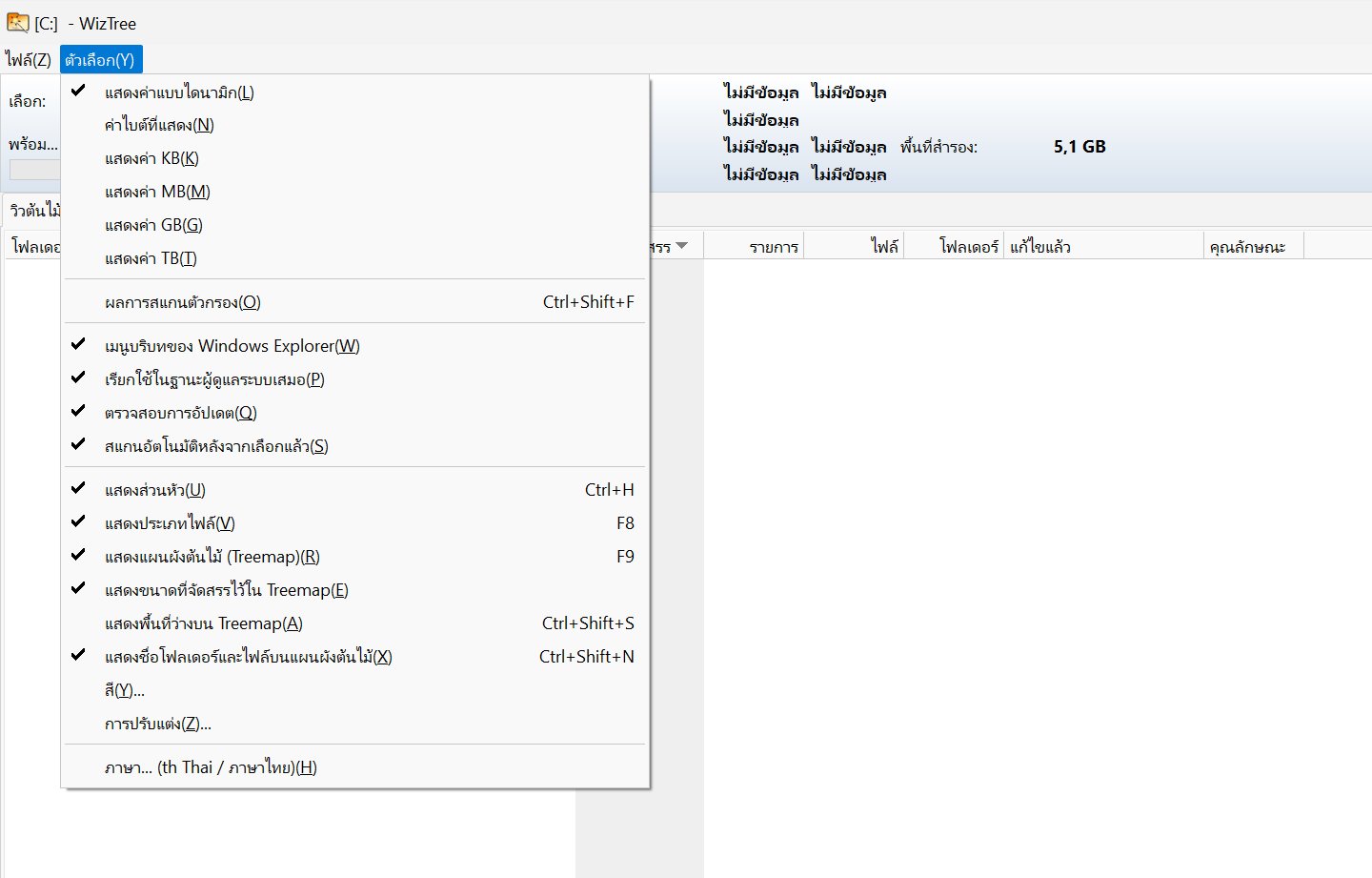The width and height of the screenshot is (1372, 878).
Task: Click the 5,1 GB reserved space value
Action: pyautogui.click(x=1079, y=147)
